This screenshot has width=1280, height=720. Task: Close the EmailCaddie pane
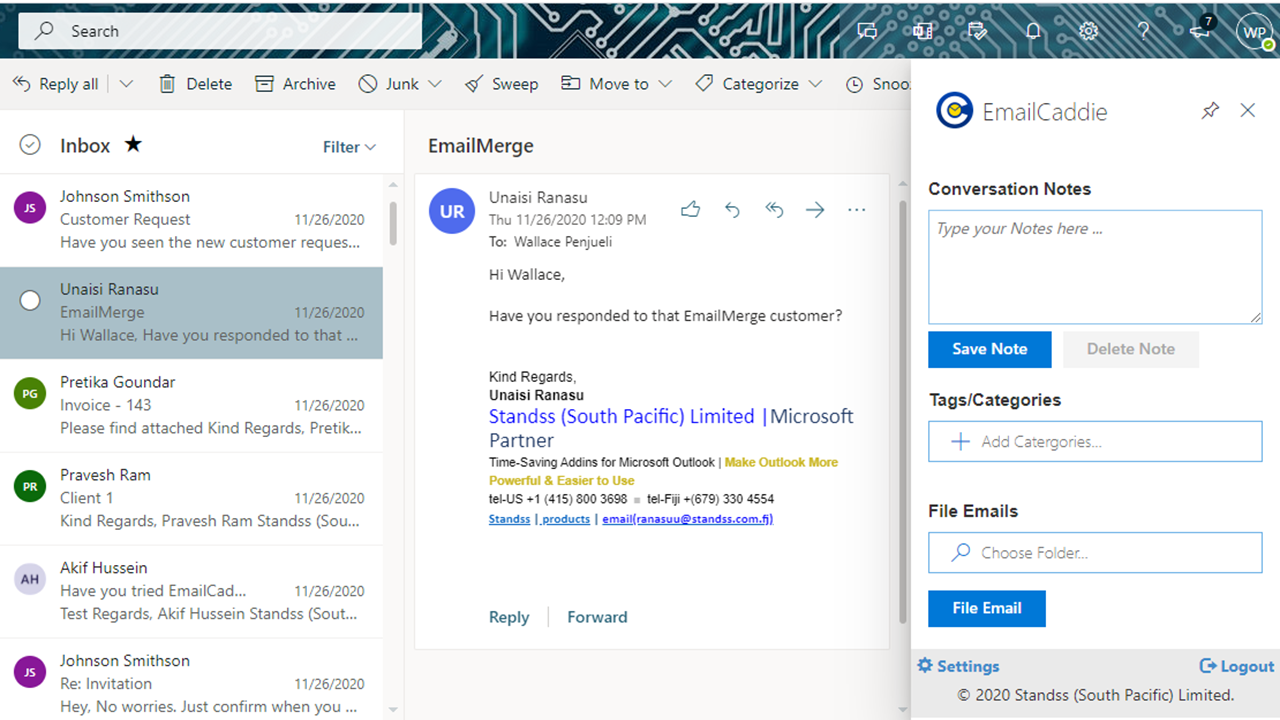click(1248, 110)
